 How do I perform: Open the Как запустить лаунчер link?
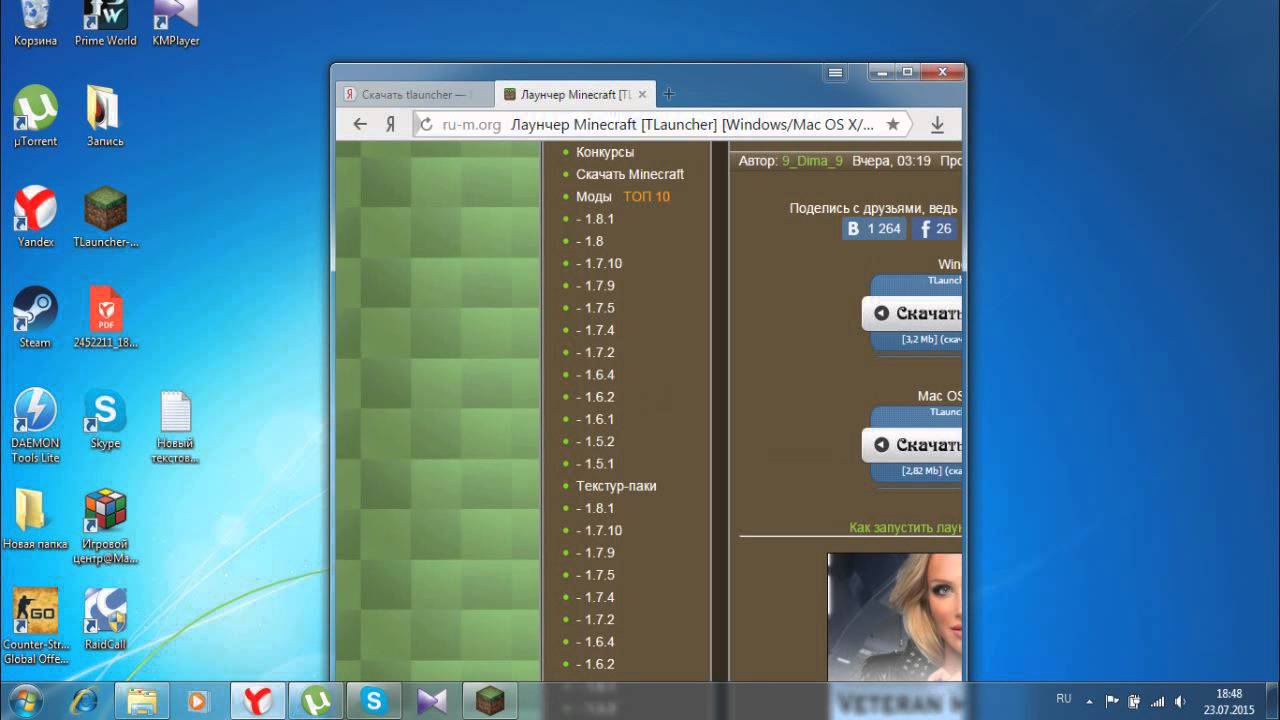[x=905, y=527]
